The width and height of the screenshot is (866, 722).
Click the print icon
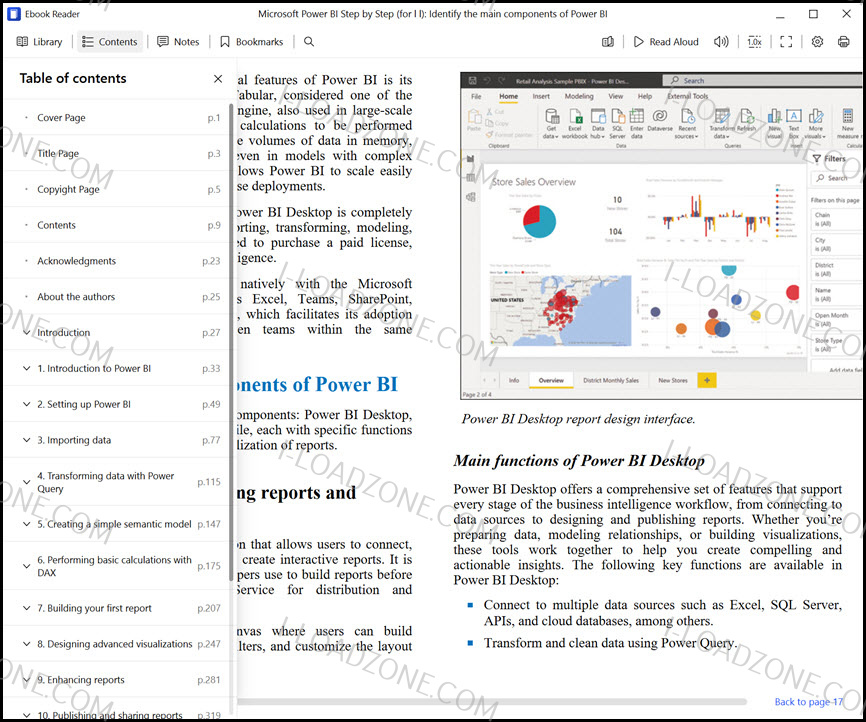pyautogui.click(x=843, y=41)
